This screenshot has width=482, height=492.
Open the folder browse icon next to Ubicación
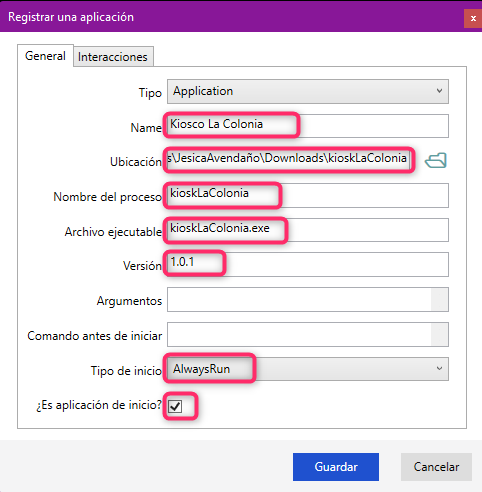(436, 161)
